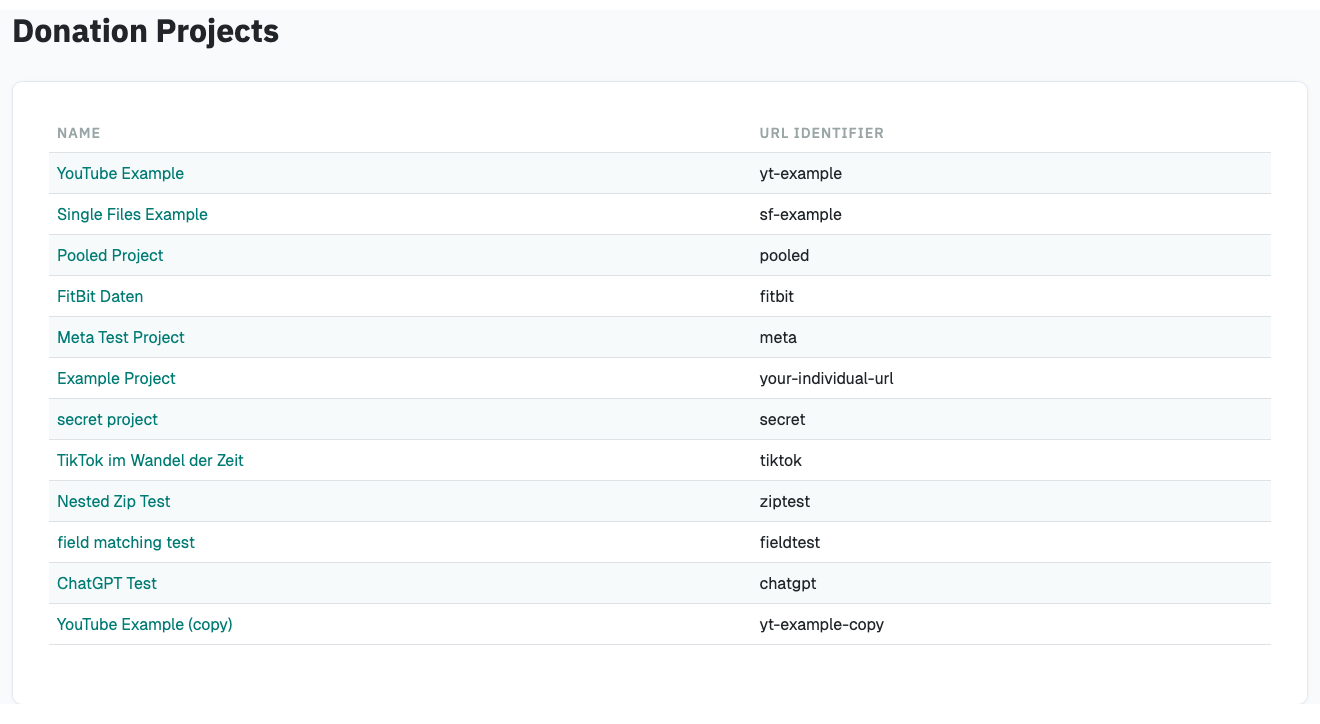The width and height of the screenshot is (1320, 724).
Task: Open the YouTube Example project
Action: [120, 173]
